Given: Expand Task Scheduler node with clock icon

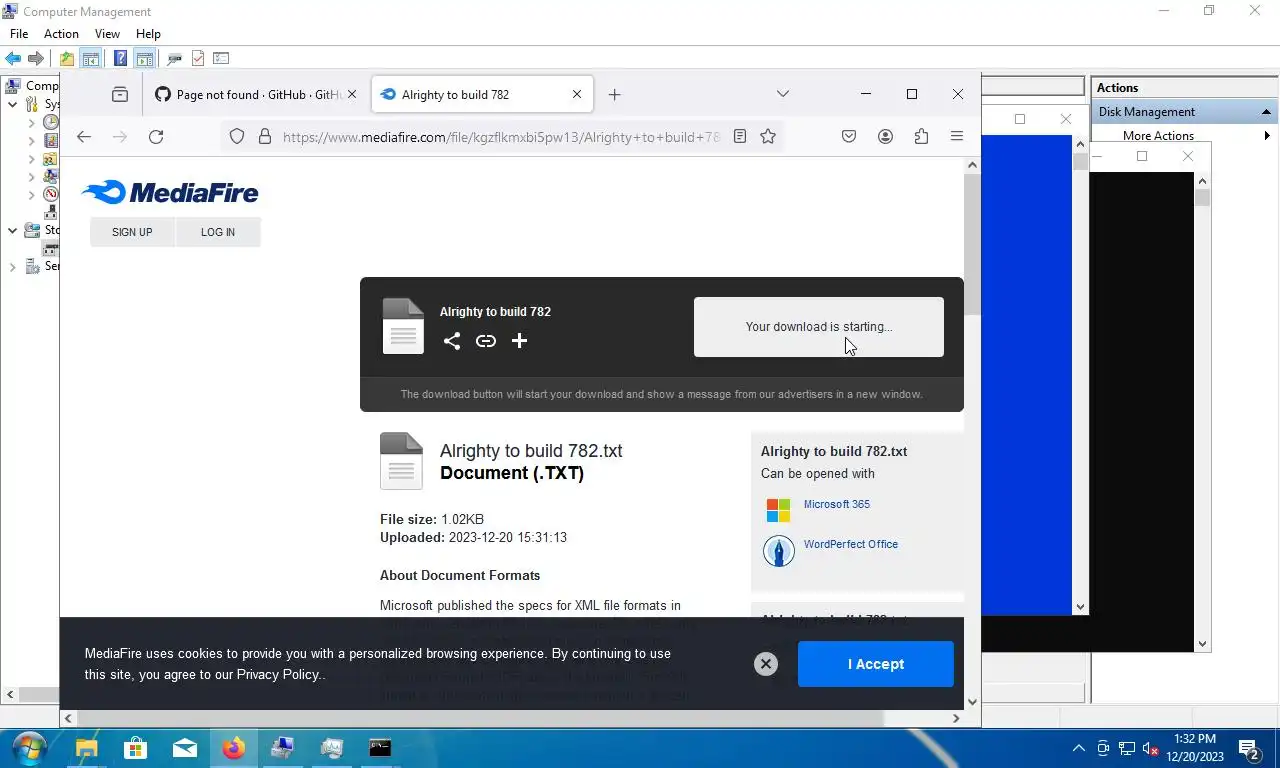Looking at the screenshot, I should [31, 122].
